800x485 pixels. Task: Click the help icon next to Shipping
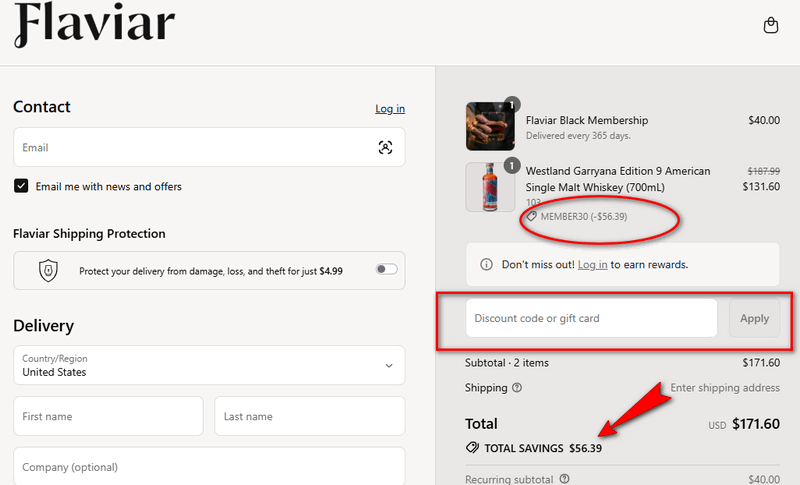[x=517, y=388]
